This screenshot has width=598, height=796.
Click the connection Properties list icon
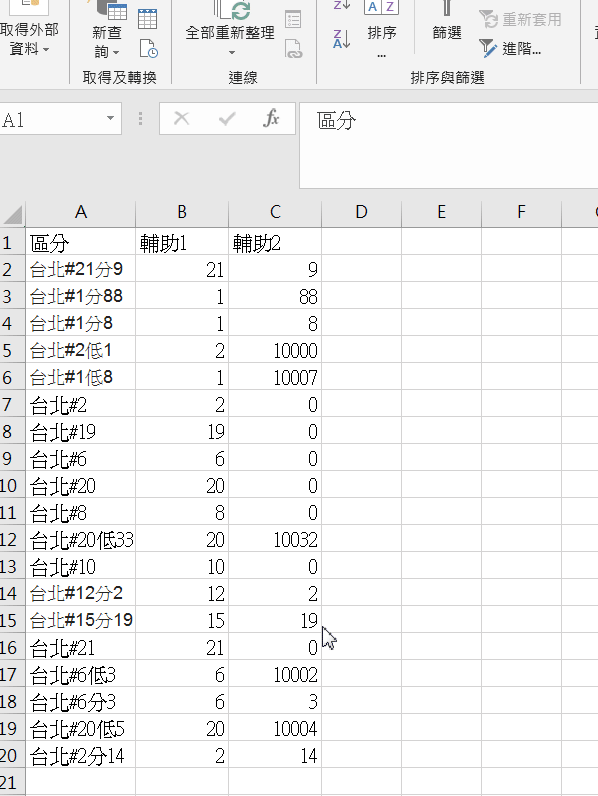pyautogui.click(x=293, y=19)
